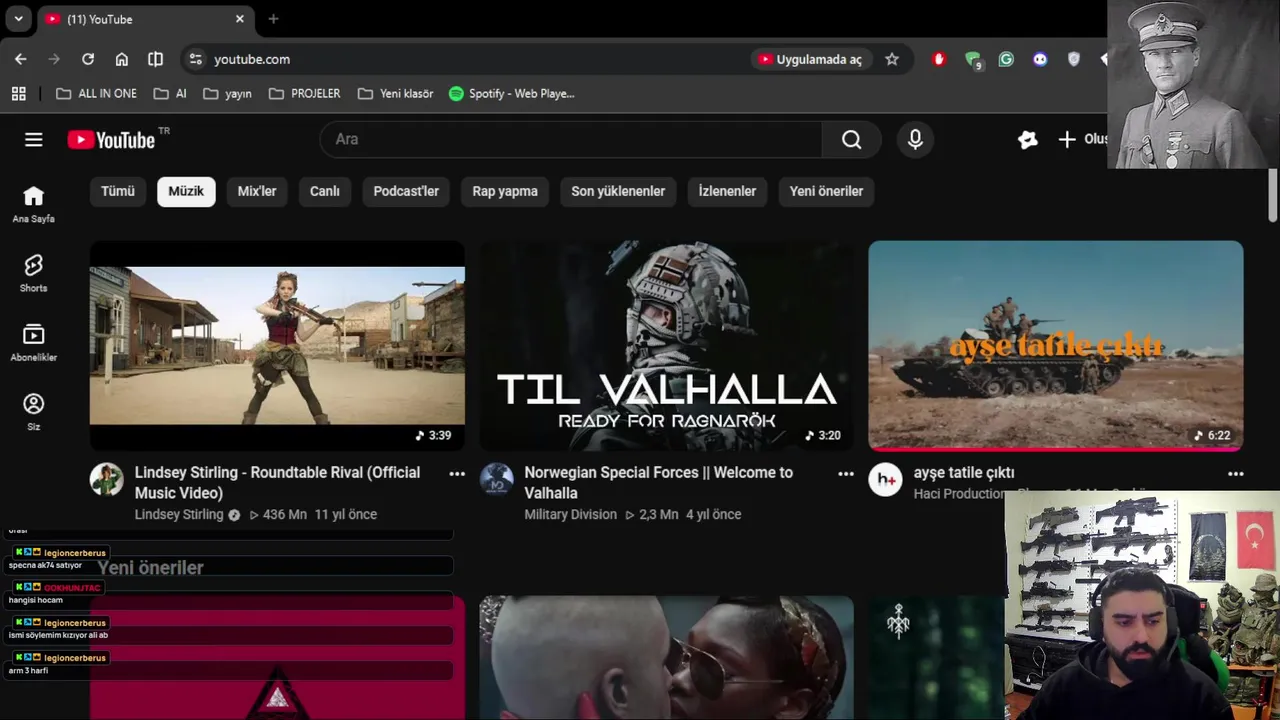Open Lindsey Stirling channel avatar
1280x720 pixels.
pos(107,480)
